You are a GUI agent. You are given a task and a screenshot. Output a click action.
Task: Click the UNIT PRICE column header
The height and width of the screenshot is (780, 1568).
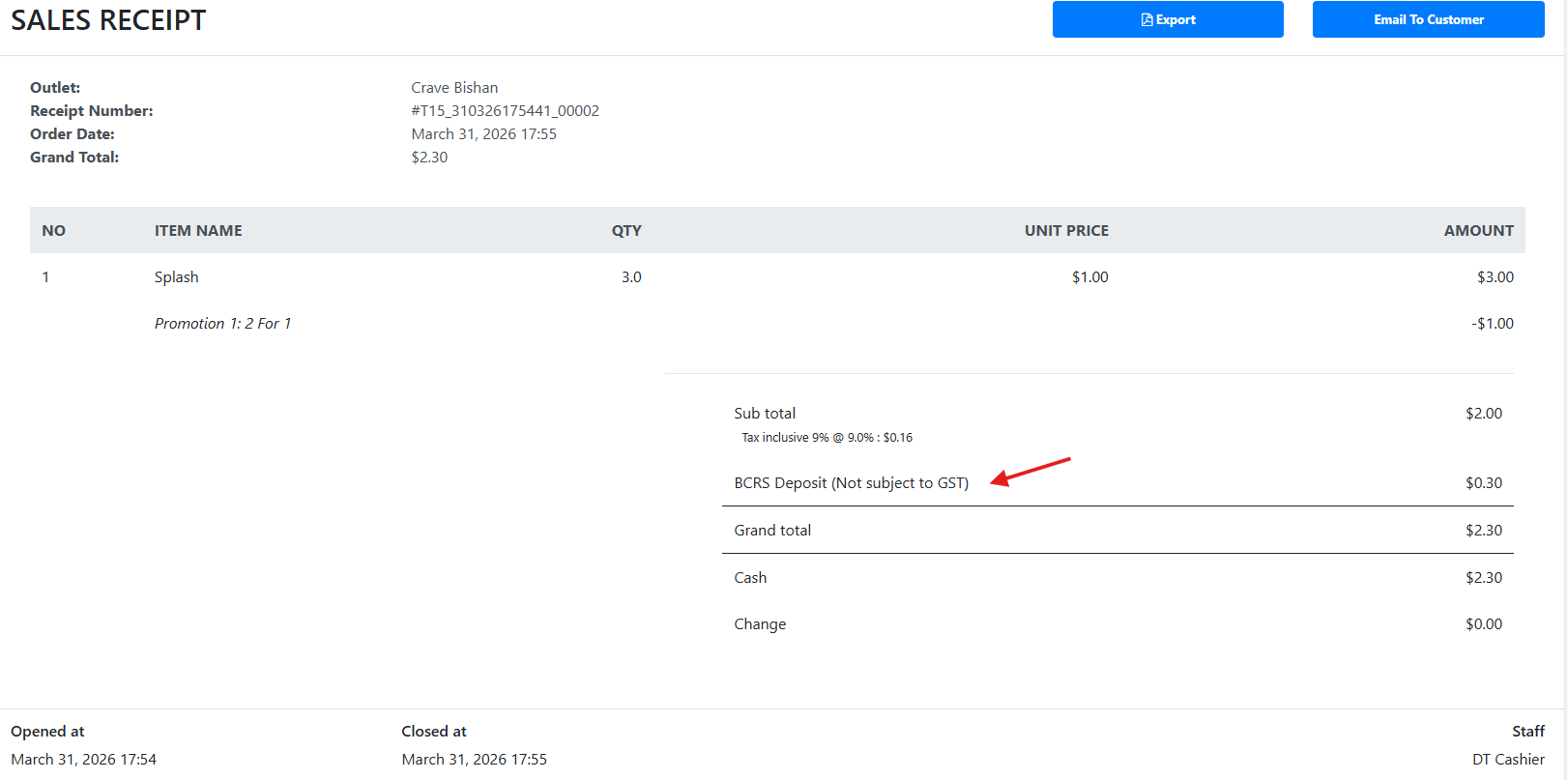(x=1066, y=231)
